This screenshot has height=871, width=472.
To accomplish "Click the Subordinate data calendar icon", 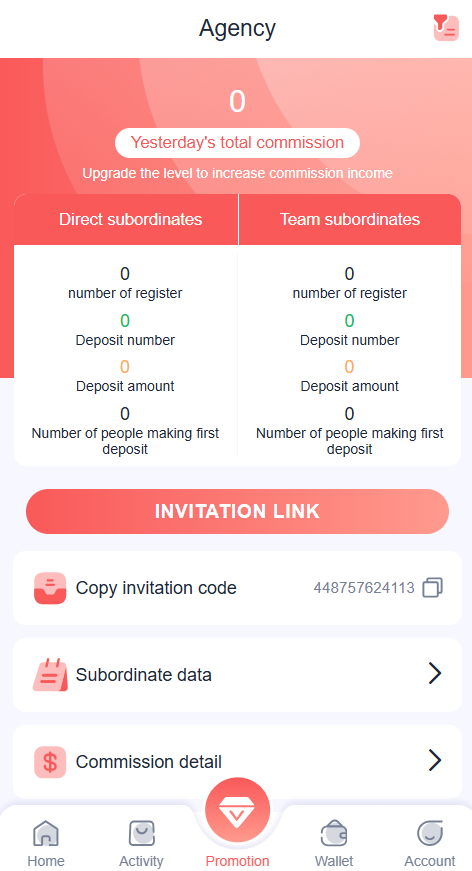I will pyautogui.click(x=50, y=674).
